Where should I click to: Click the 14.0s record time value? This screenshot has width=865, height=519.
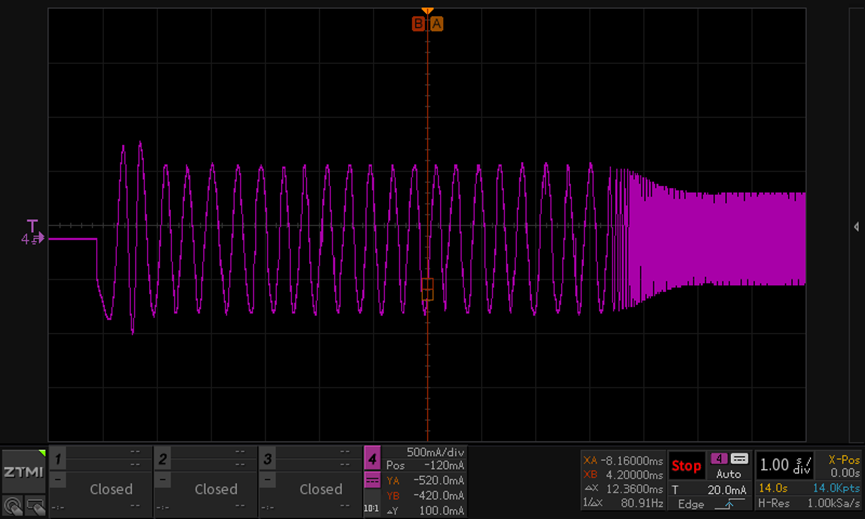pyautogui.click(x=773, y=488)
